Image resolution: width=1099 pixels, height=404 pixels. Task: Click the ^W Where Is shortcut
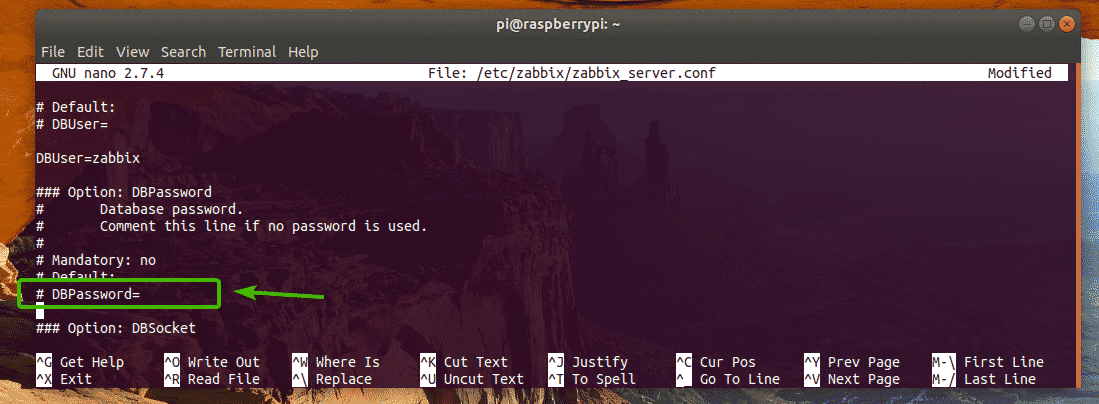[x=336, y=362]
